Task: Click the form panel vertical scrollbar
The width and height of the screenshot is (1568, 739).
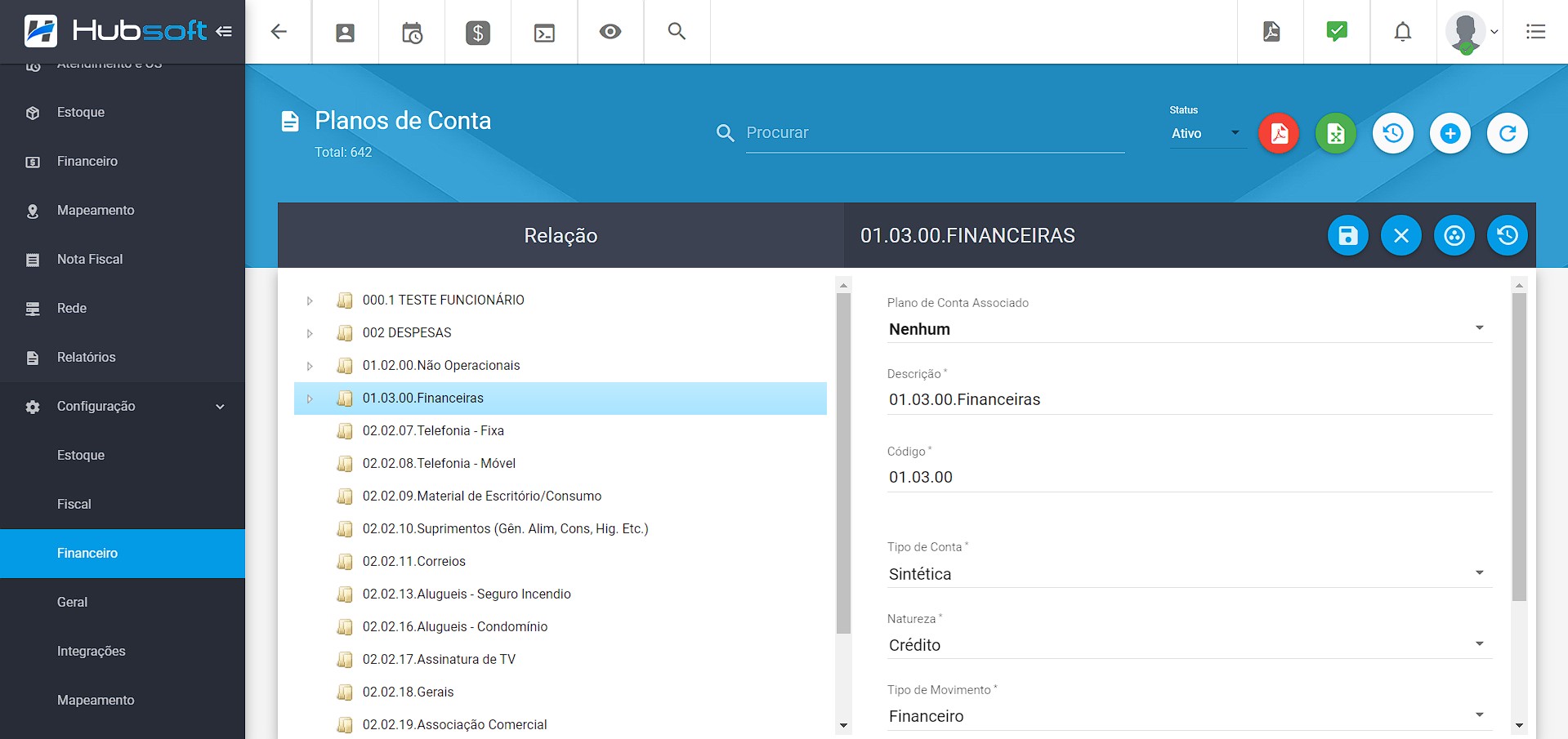Action: point(1520,447)
